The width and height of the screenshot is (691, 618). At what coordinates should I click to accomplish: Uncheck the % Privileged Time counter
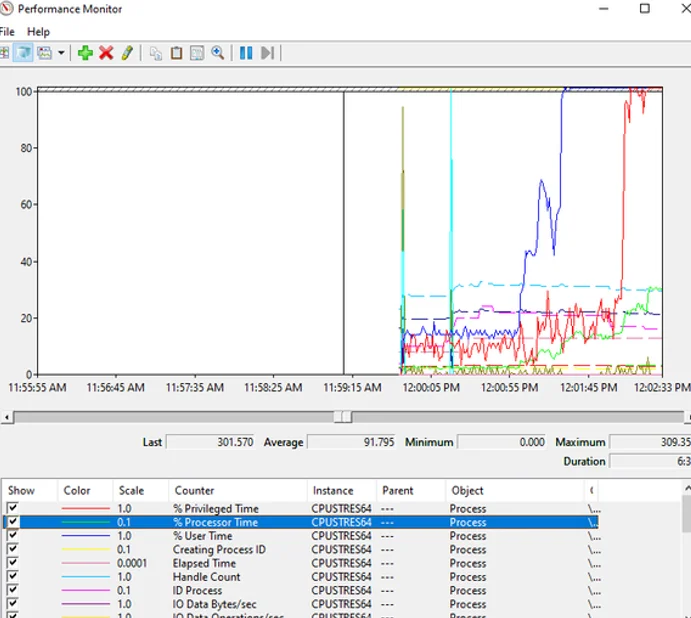click(13, 509)
